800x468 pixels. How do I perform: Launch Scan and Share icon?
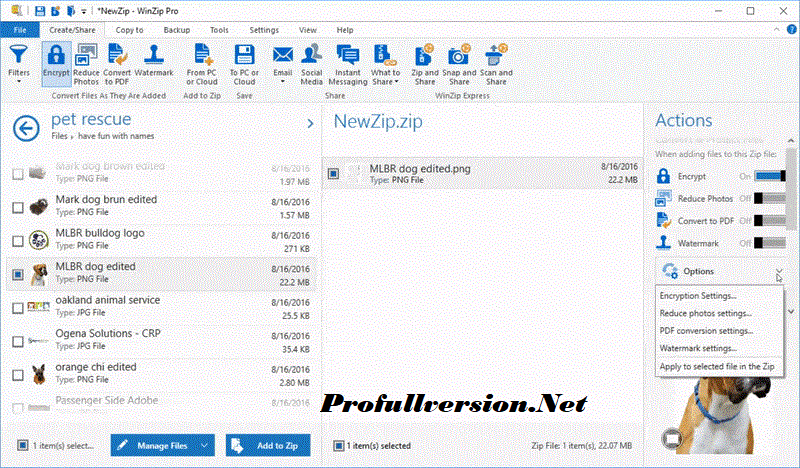pos(496,56)
